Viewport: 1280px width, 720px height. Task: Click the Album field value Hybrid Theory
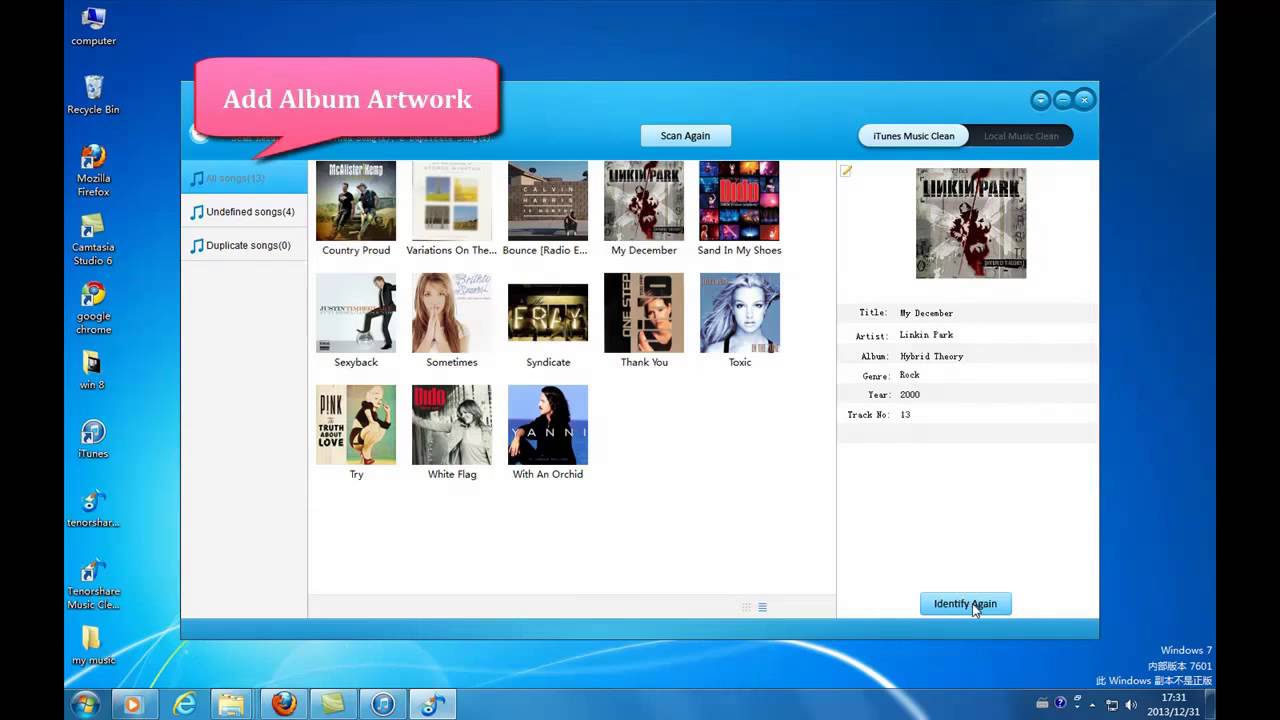point(931,356)
